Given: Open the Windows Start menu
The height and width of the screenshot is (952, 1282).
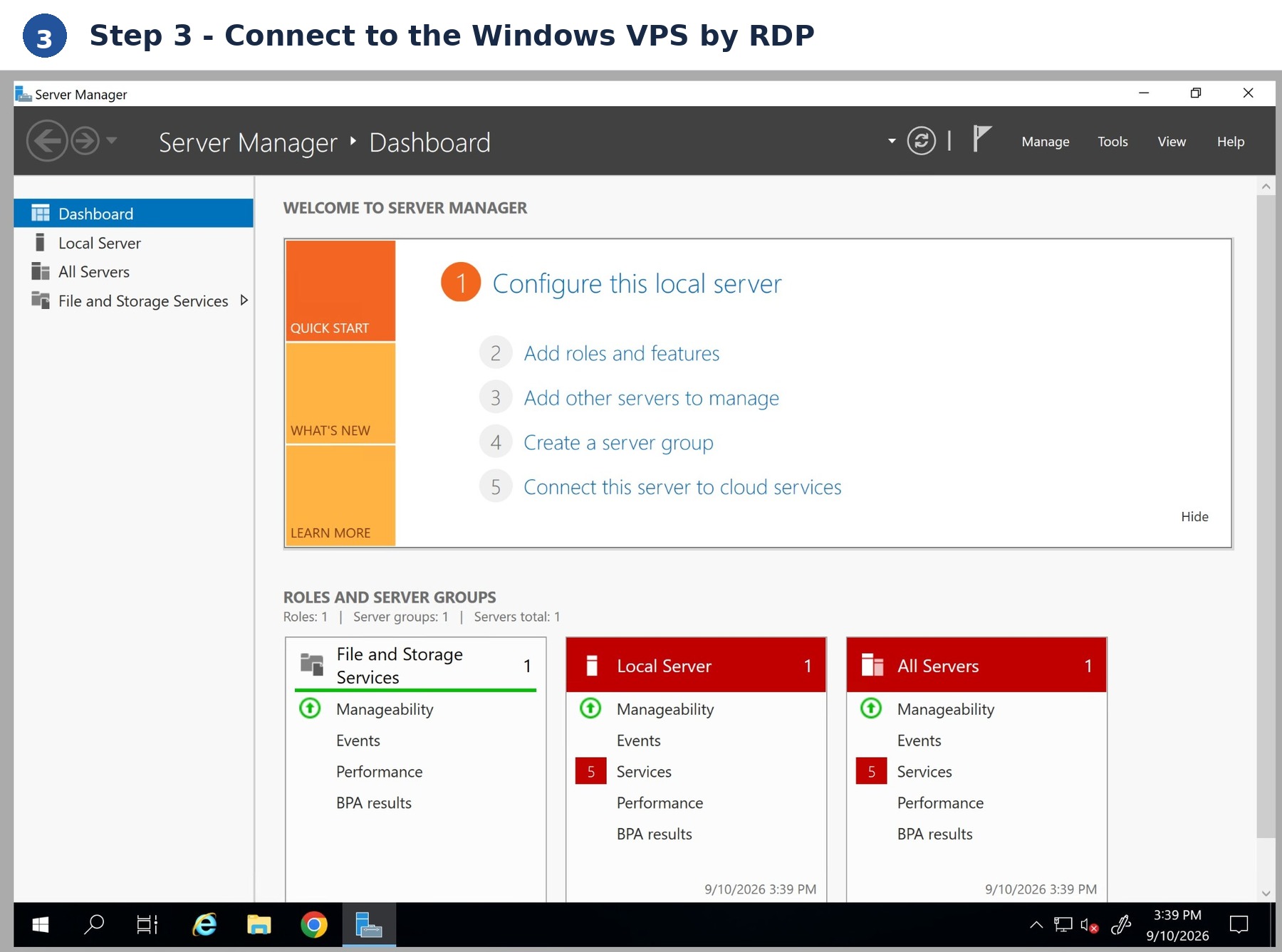Looking at the screenshot, I should [x=41, y=924].
